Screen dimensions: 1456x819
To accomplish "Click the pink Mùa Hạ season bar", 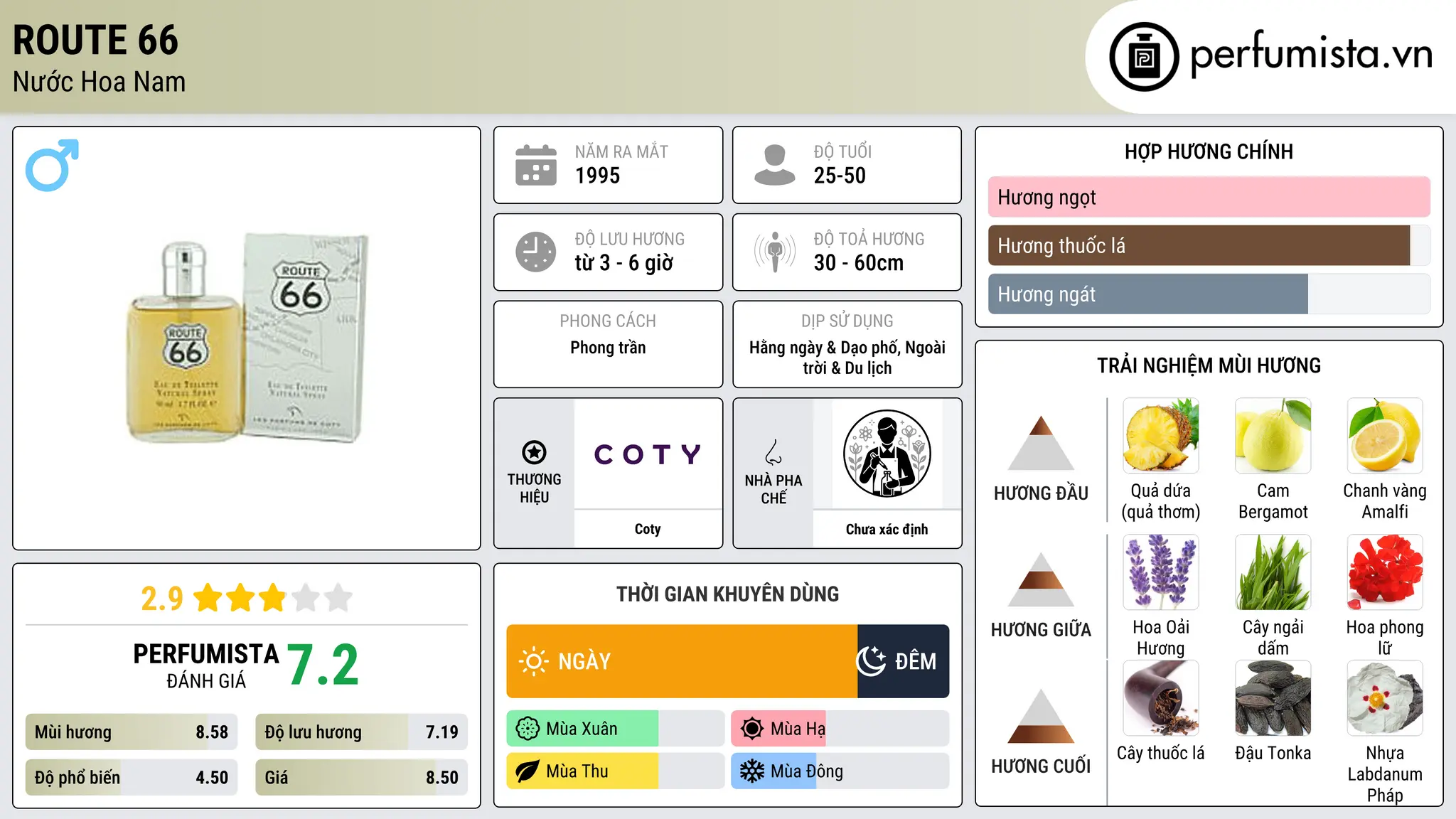I will coord(778,729).
